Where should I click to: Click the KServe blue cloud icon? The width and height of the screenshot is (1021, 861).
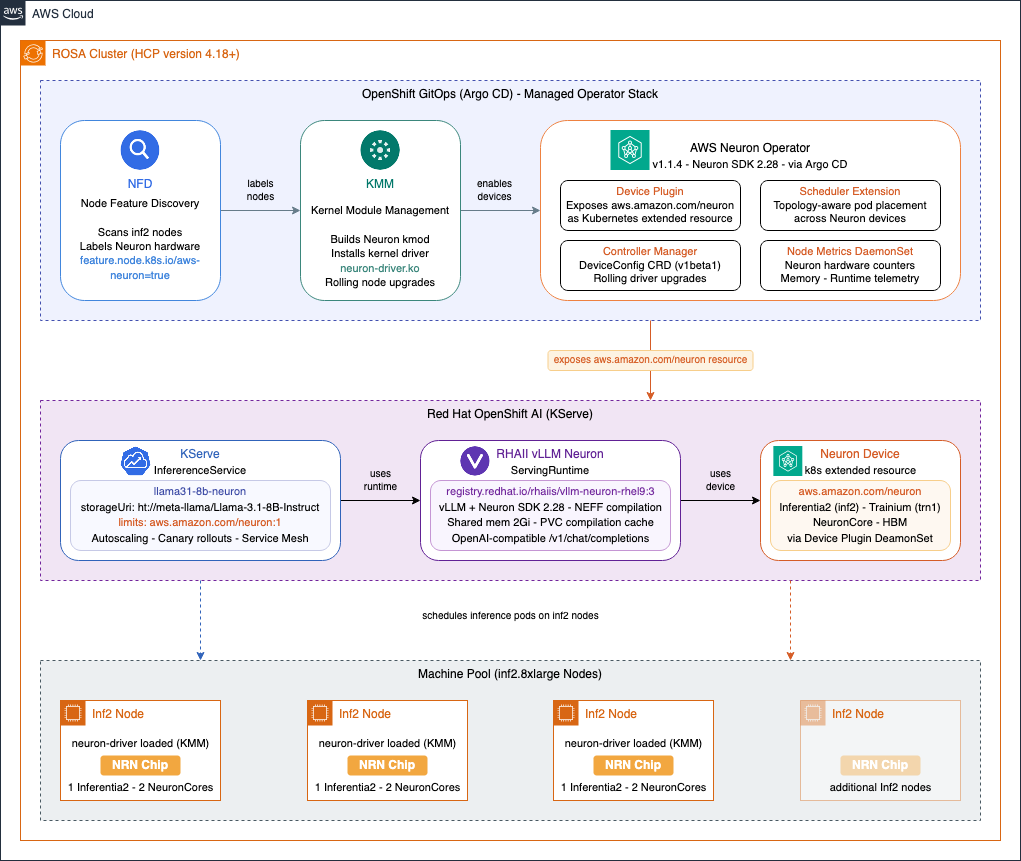click(135, 461)
